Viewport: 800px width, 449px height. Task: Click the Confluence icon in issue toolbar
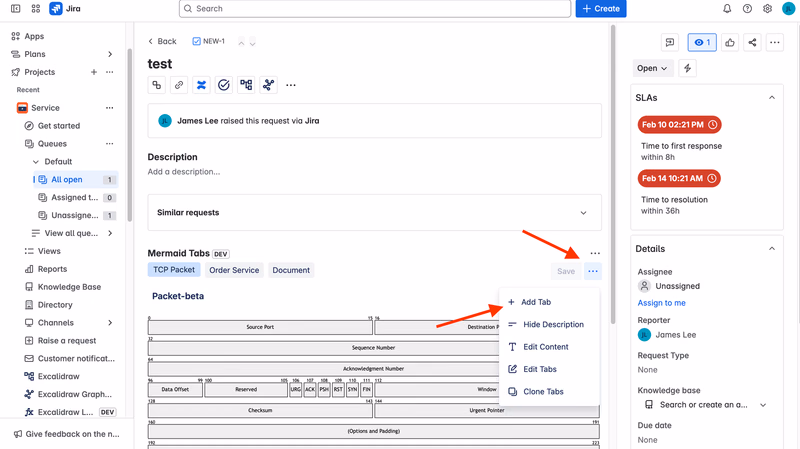pyautogui.click(x=202, y=85)
